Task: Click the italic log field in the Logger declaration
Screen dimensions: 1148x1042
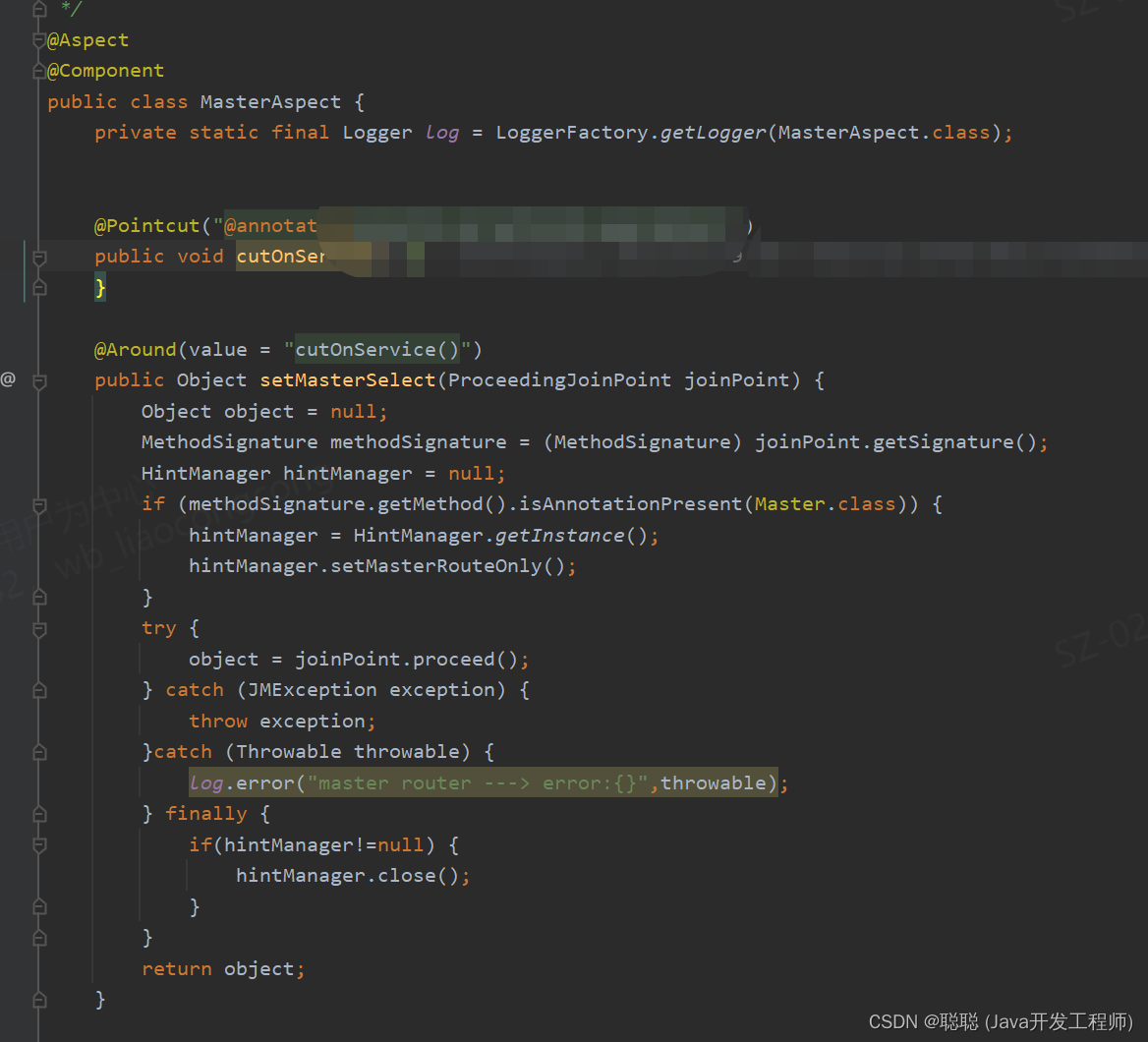Action: point(442,133)
